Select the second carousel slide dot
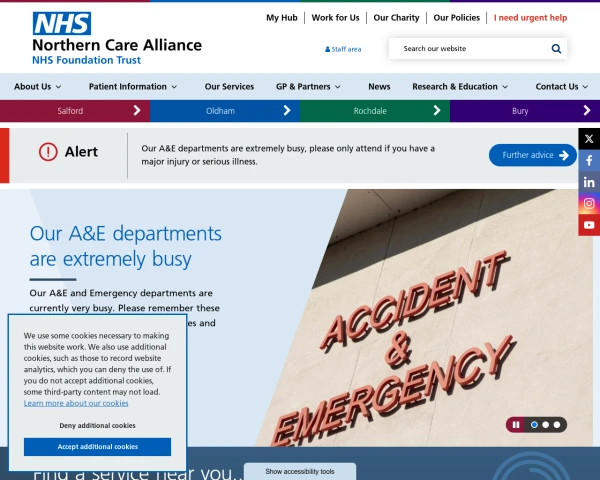The image size is (600, 480). coord(546,425)
